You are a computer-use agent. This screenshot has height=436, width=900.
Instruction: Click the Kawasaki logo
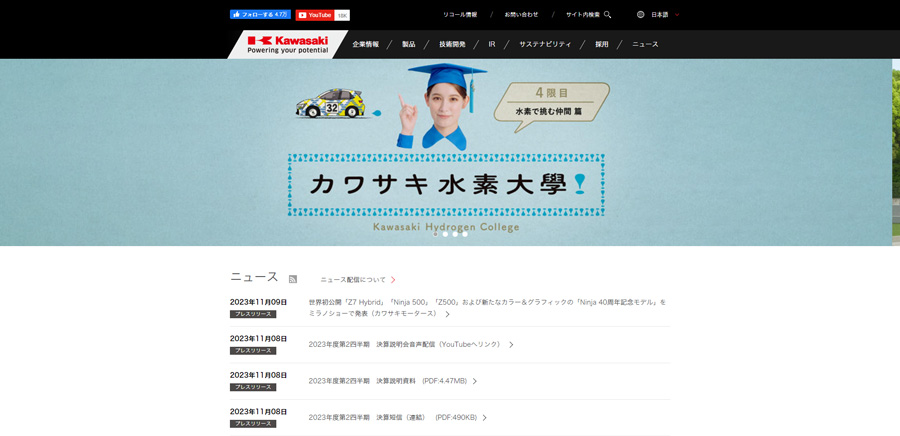pos(288,45)
